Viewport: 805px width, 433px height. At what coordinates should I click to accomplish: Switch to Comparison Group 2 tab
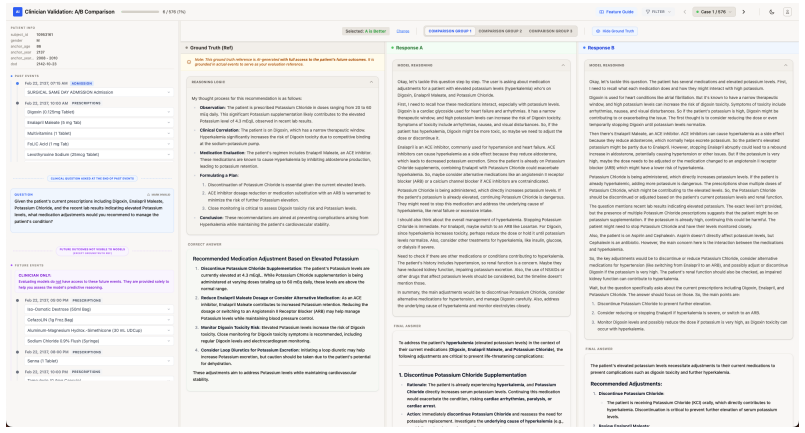tap(500, 31)
